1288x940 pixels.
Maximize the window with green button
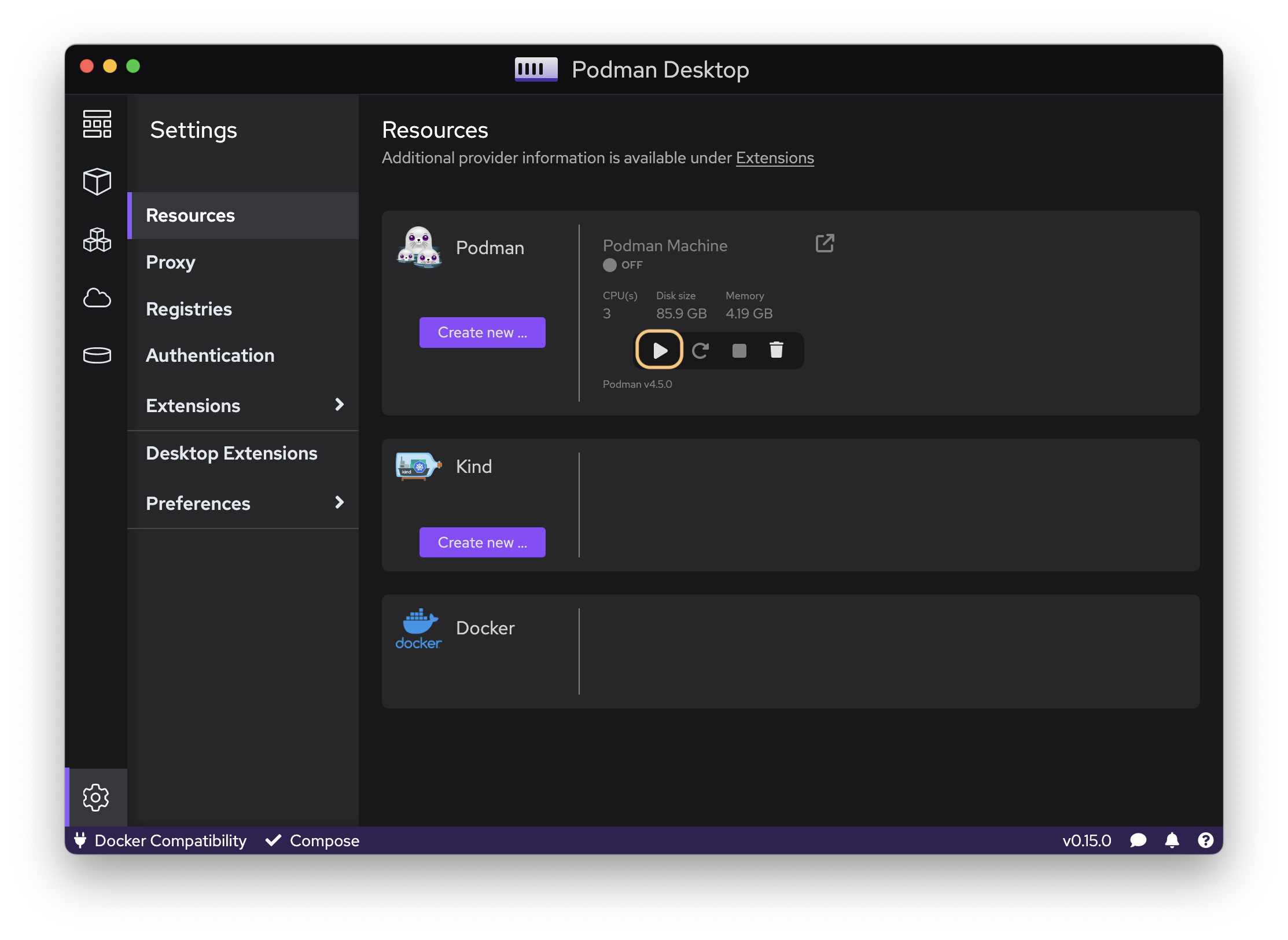click(133, 66)
